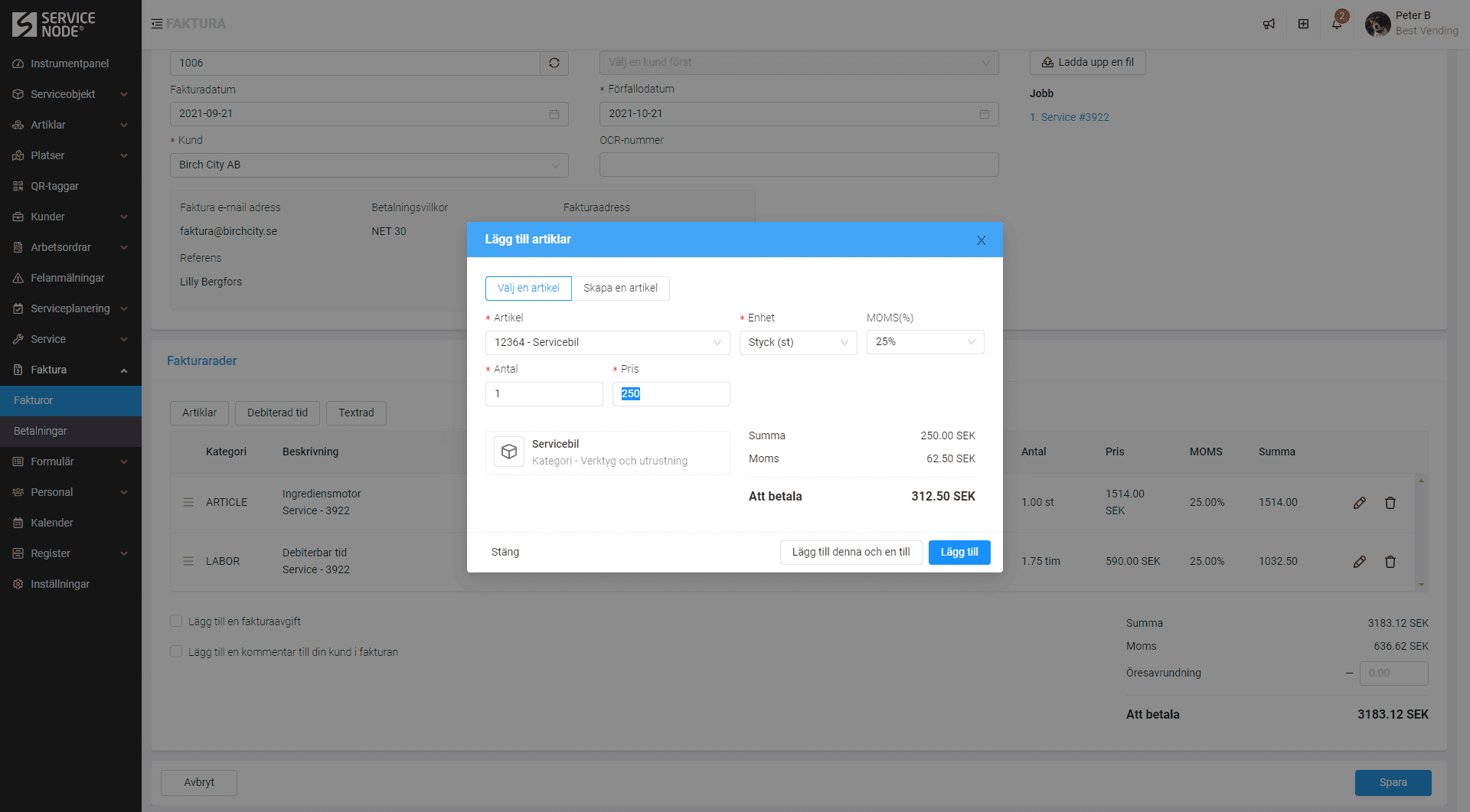The image size is (1470, 812).
Task: Click the Antal quantity input field
Action: click(544, 393)
